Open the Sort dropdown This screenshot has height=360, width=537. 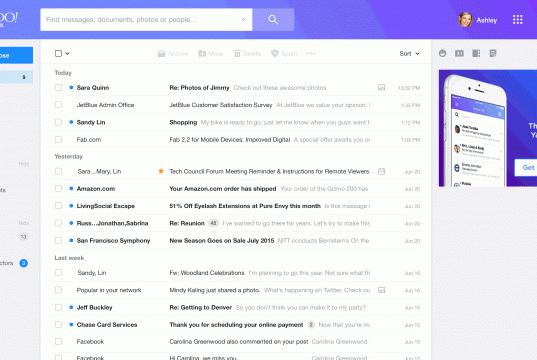409,53
